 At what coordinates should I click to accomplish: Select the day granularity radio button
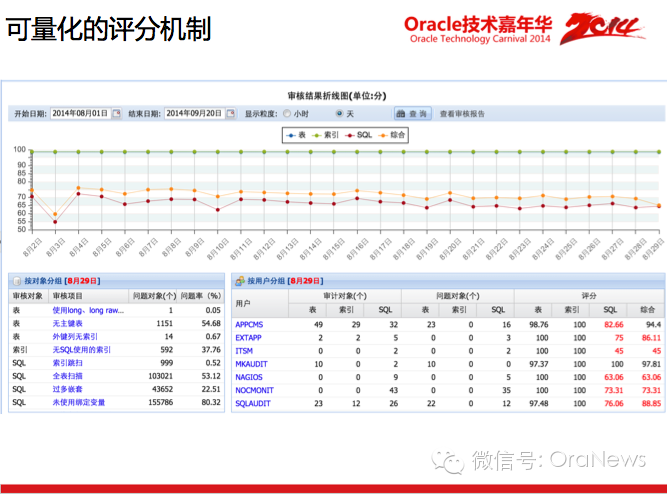(x=339, y=114)
